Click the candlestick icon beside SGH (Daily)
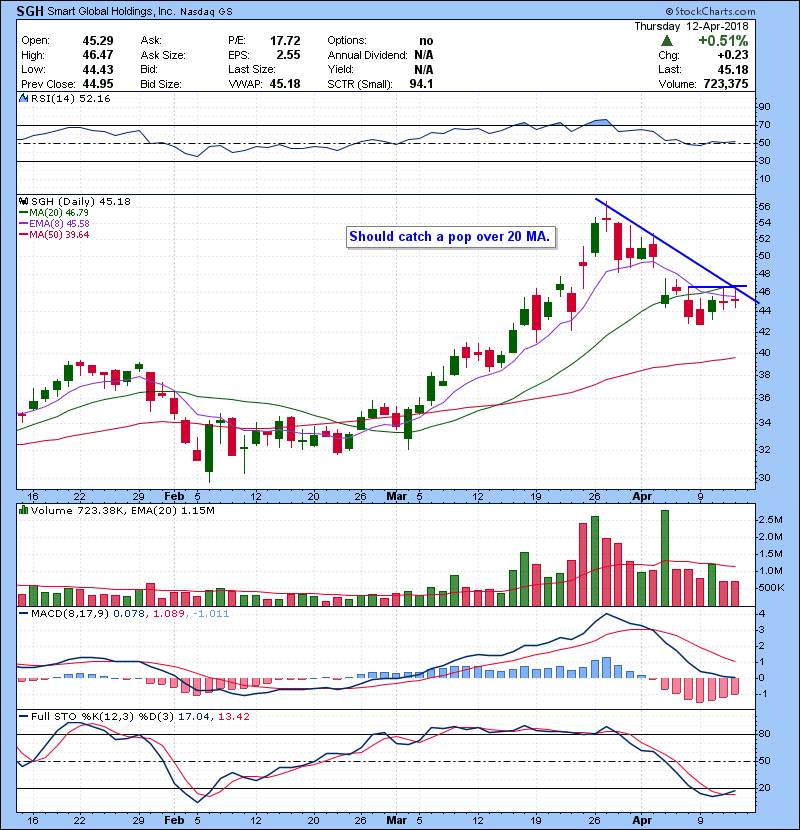 [x=23, y=201]
